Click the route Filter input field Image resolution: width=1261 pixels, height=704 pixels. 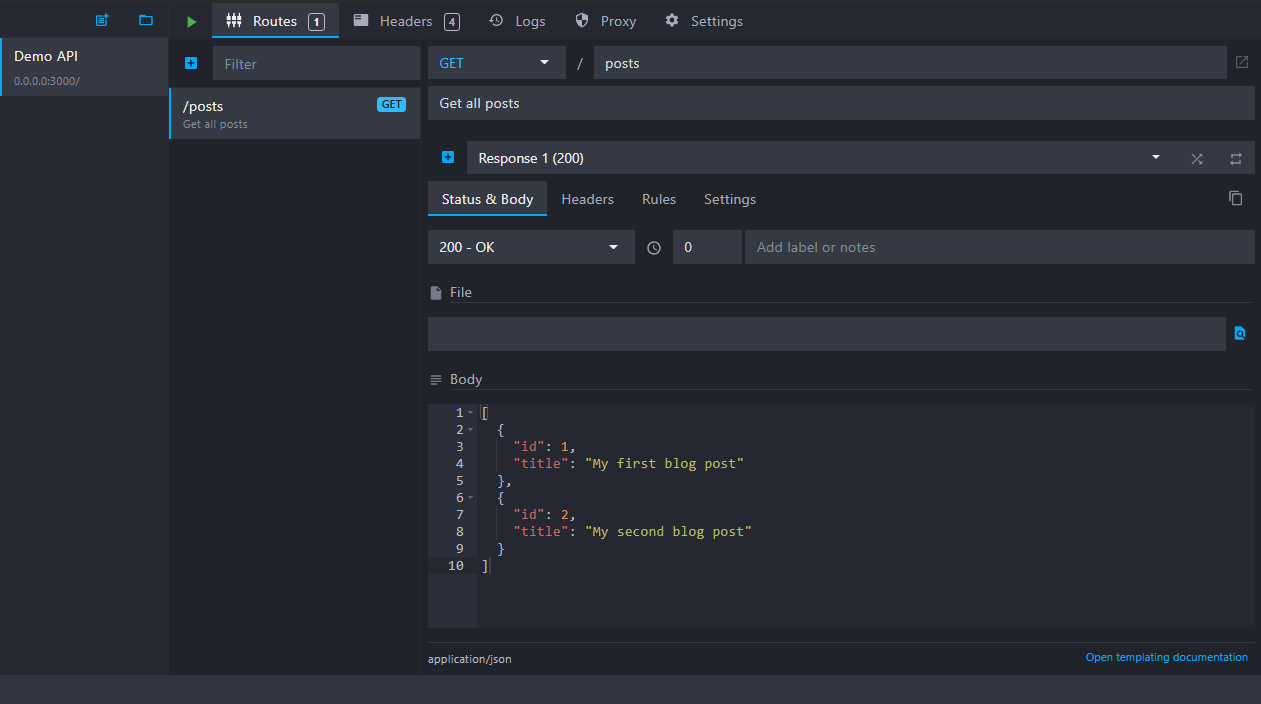coord(316,64)
